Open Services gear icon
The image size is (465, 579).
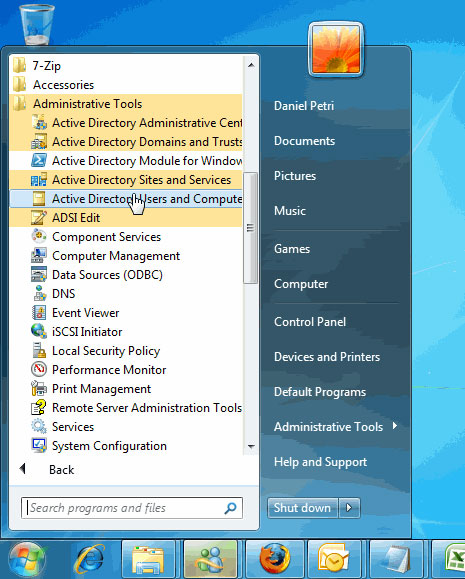click(39, 426)
